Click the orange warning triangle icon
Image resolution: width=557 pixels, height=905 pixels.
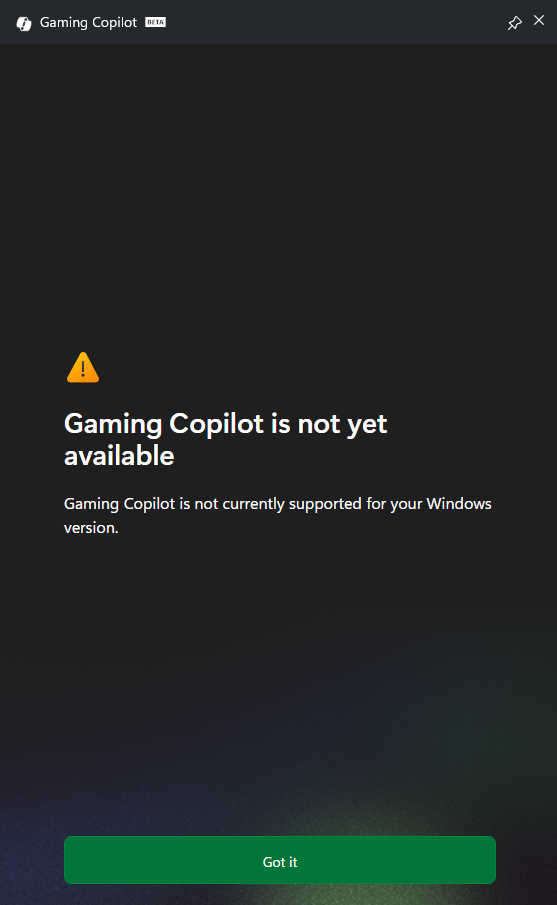tap(83, 368)
